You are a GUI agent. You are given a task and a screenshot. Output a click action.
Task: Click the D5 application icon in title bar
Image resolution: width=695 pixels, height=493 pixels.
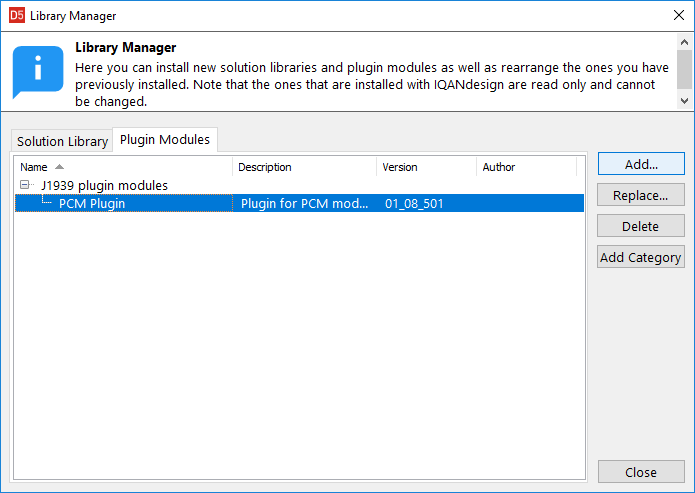pos(17,16)
